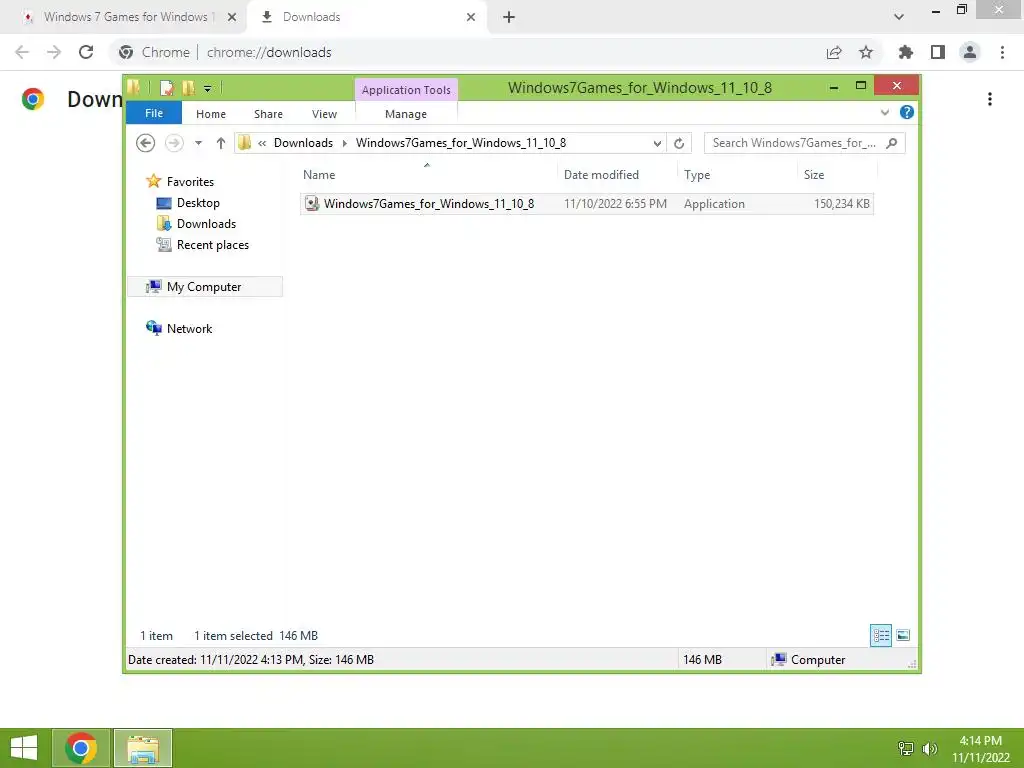Open the File tab in Explorer ribbon
The width and height of the screenshot is (1024, 768).
153,113
